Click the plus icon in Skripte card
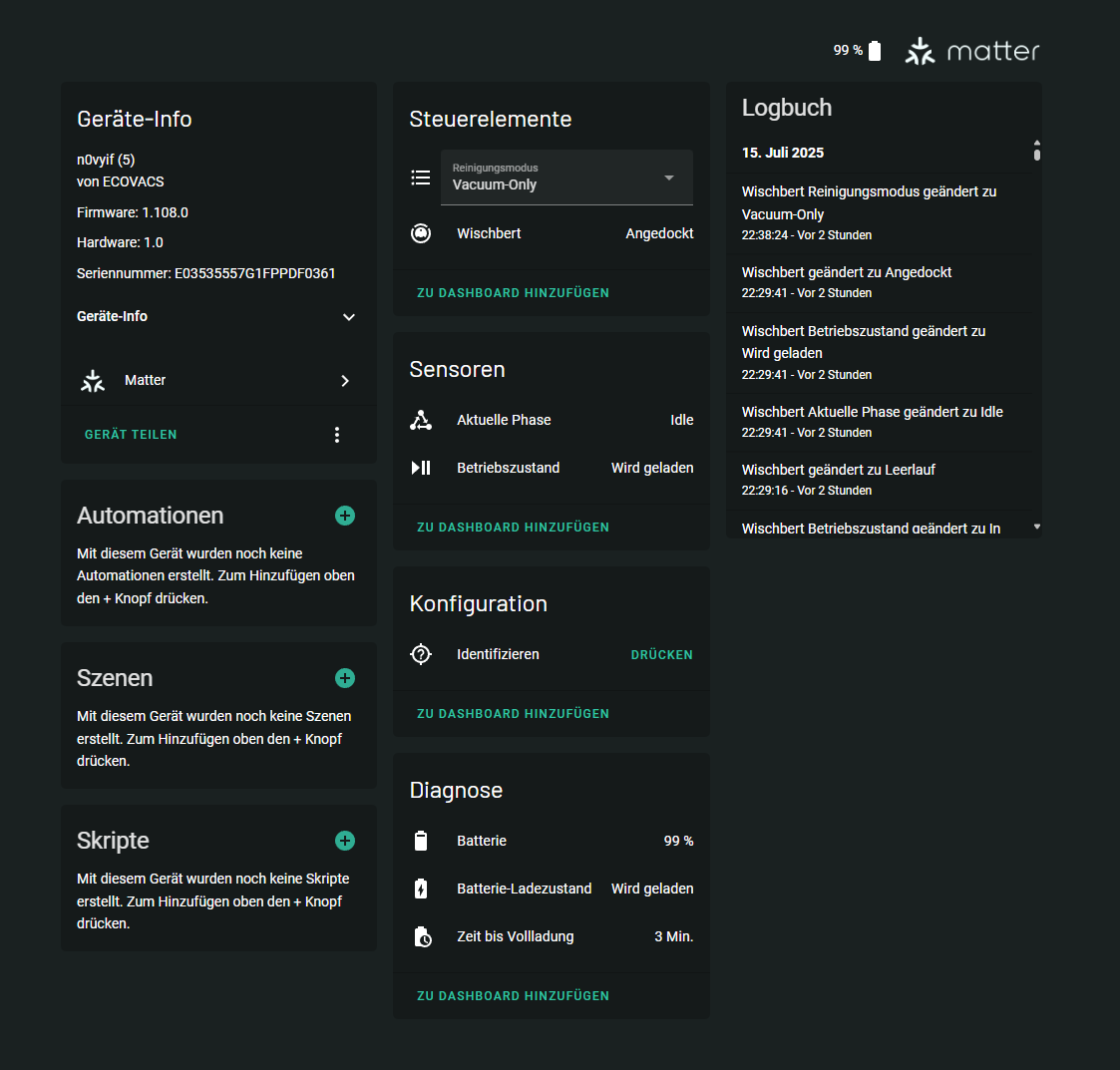The width and height of the screenshot is (1120, 1070). point(345,841)
